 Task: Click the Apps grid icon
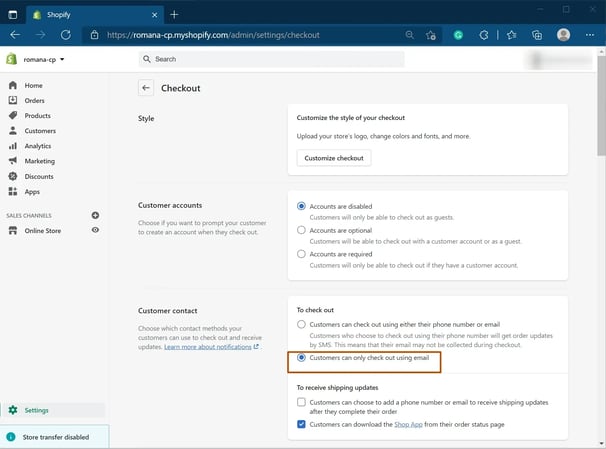click(13, 191)
